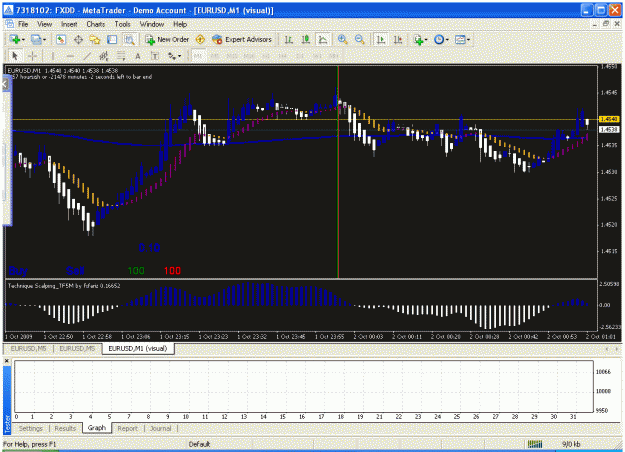This screenshot has height=452, width=625.
Task: Select the M1 timeframe button
Action: (197, 56)
